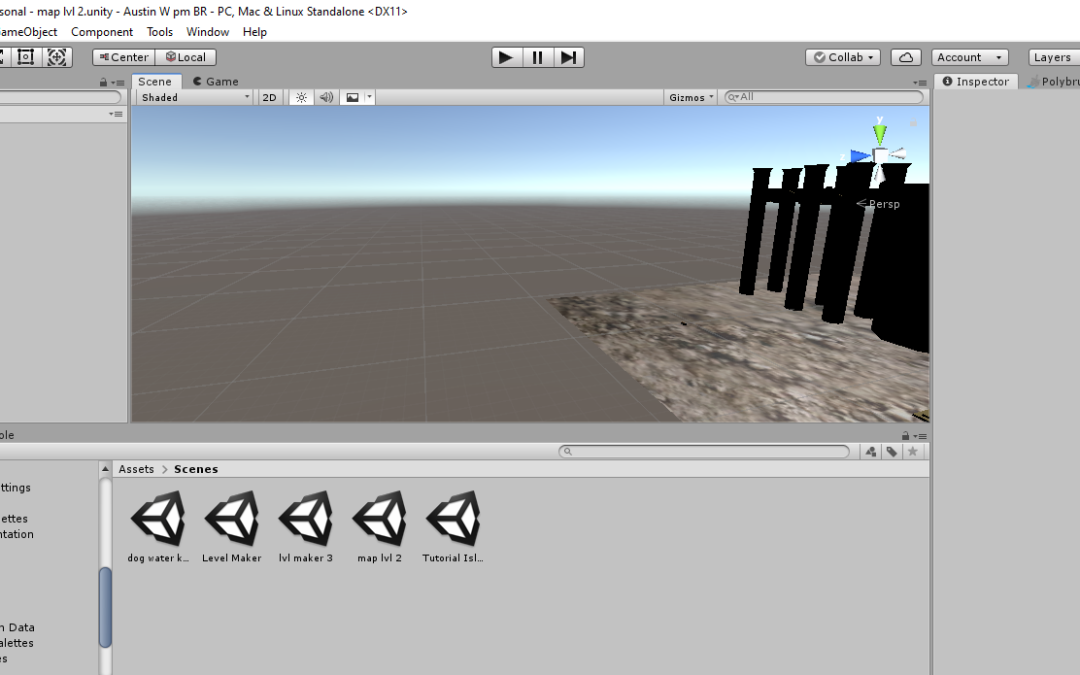Toggle the 2D view mode

[269, 97]
